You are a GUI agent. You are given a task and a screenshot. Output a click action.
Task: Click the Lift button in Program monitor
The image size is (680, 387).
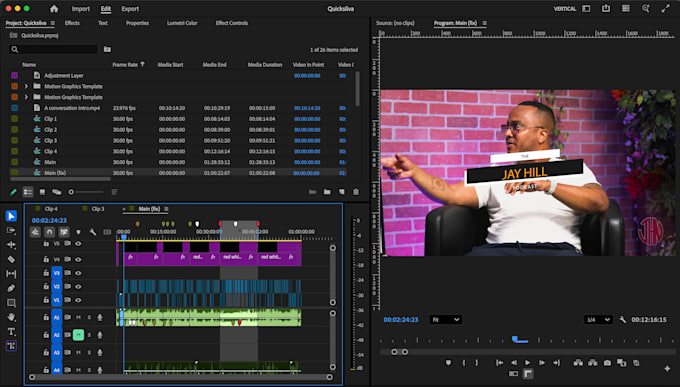(x=578, y=363)
